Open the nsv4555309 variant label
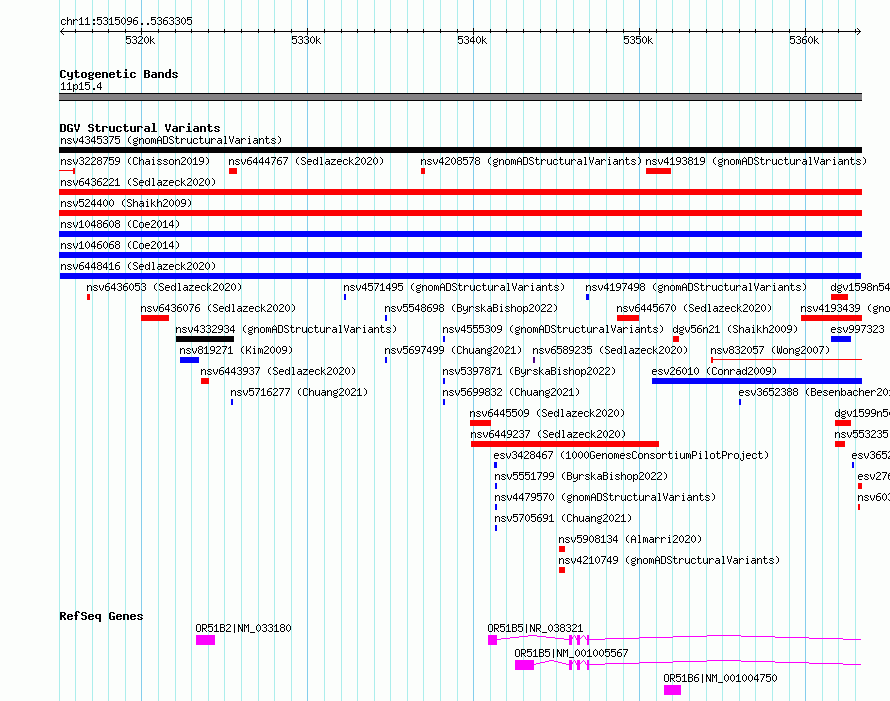890x701 pixels. (x=553, y=329)
